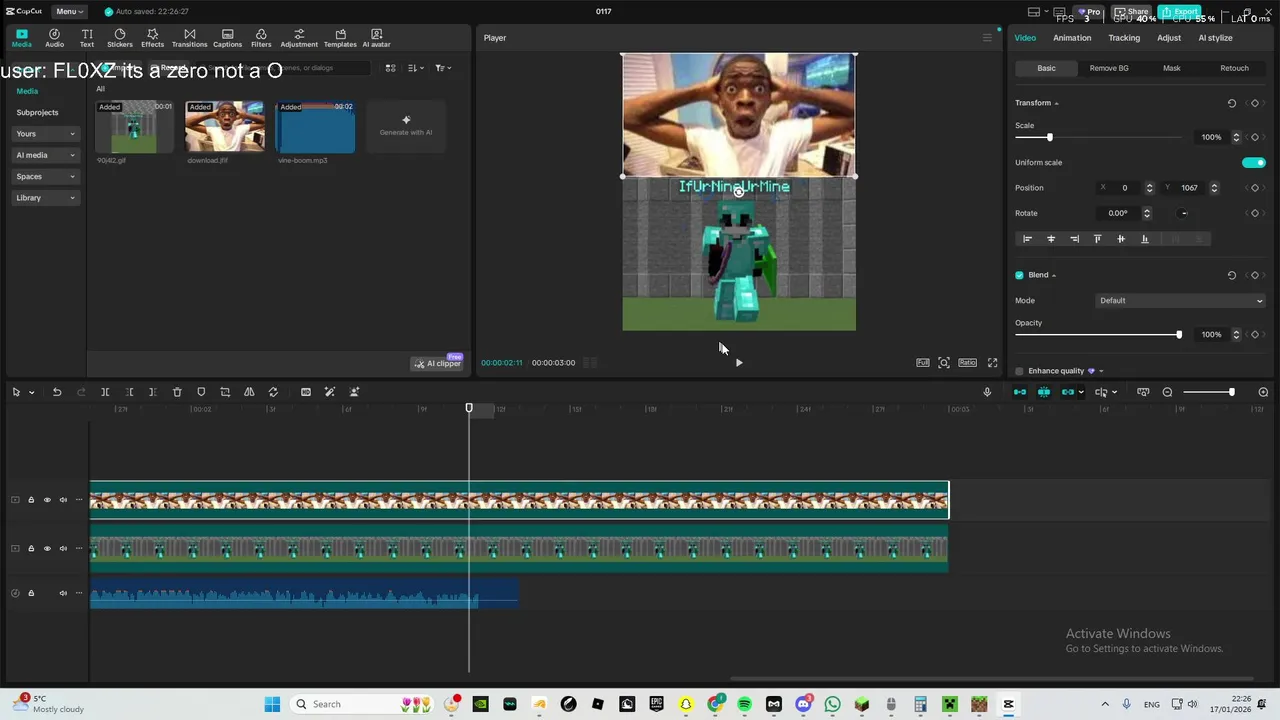
Task: Open the Menu dropdown at top left
Action: [69, 11]
